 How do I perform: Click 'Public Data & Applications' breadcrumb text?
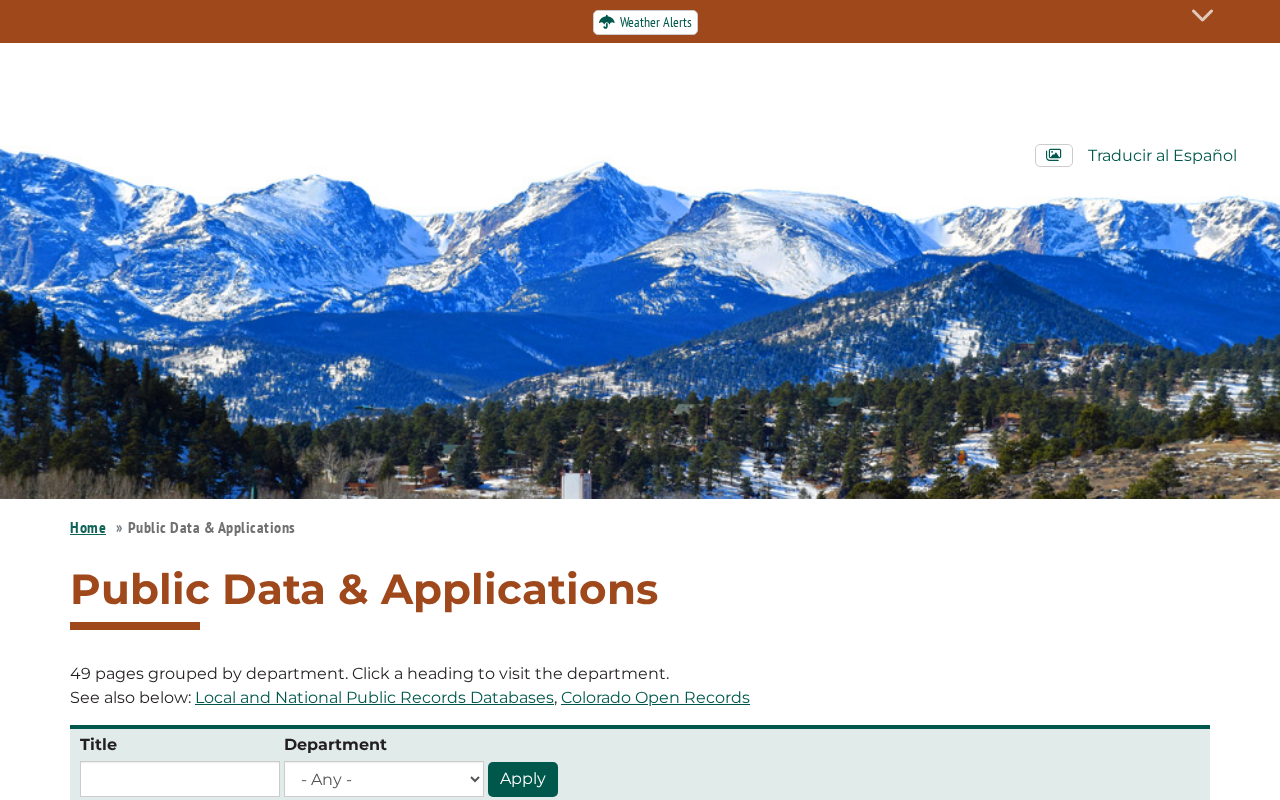211,528
